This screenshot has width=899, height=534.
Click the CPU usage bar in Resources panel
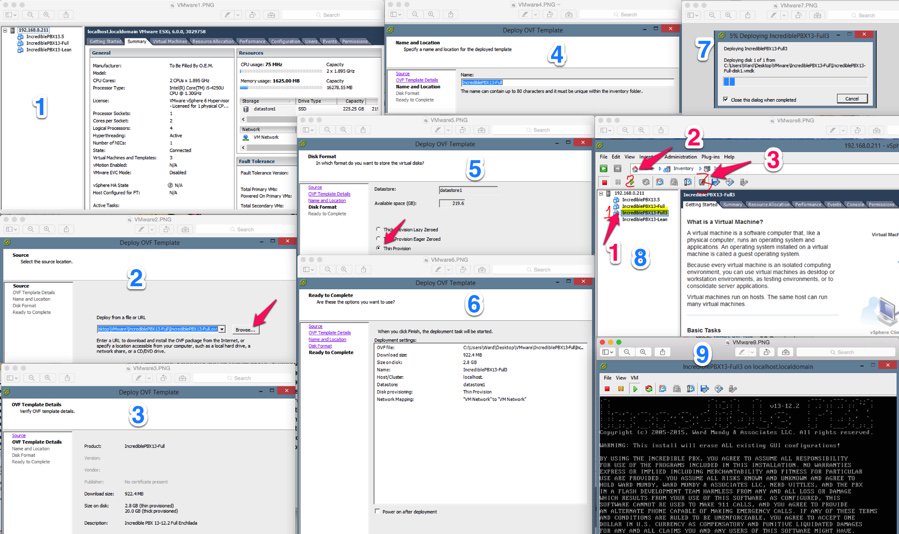click(x=281, y=71)
